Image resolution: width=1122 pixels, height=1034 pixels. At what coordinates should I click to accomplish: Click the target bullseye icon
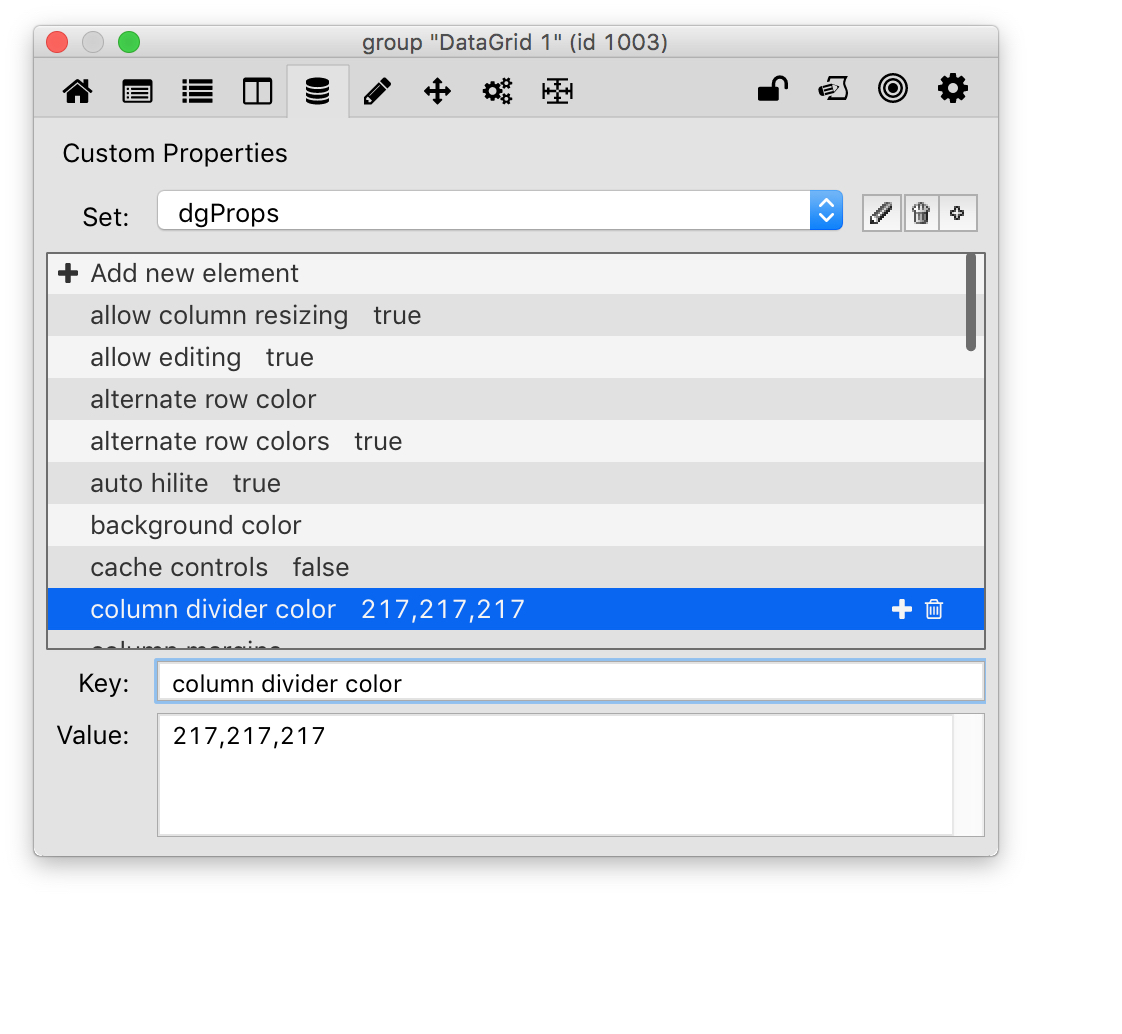(892, 90)
